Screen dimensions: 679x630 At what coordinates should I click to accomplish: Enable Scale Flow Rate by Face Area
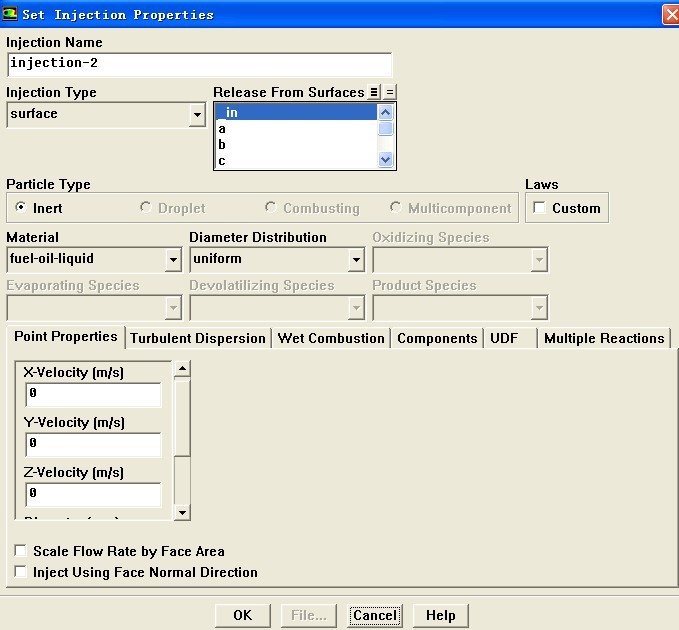coord(21,551)
